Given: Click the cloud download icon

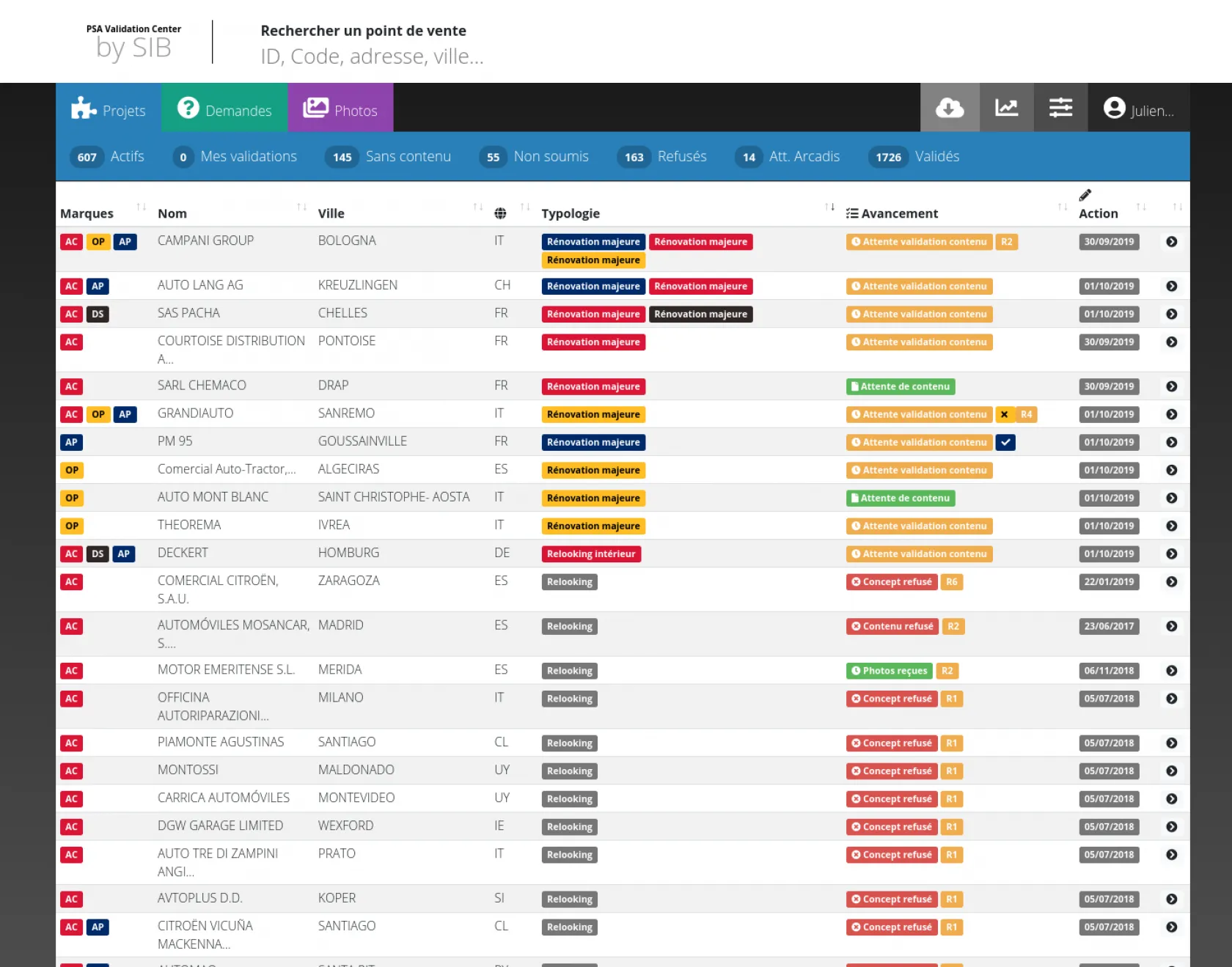Looking at the screenshot, I should click(x=950, y=108).
